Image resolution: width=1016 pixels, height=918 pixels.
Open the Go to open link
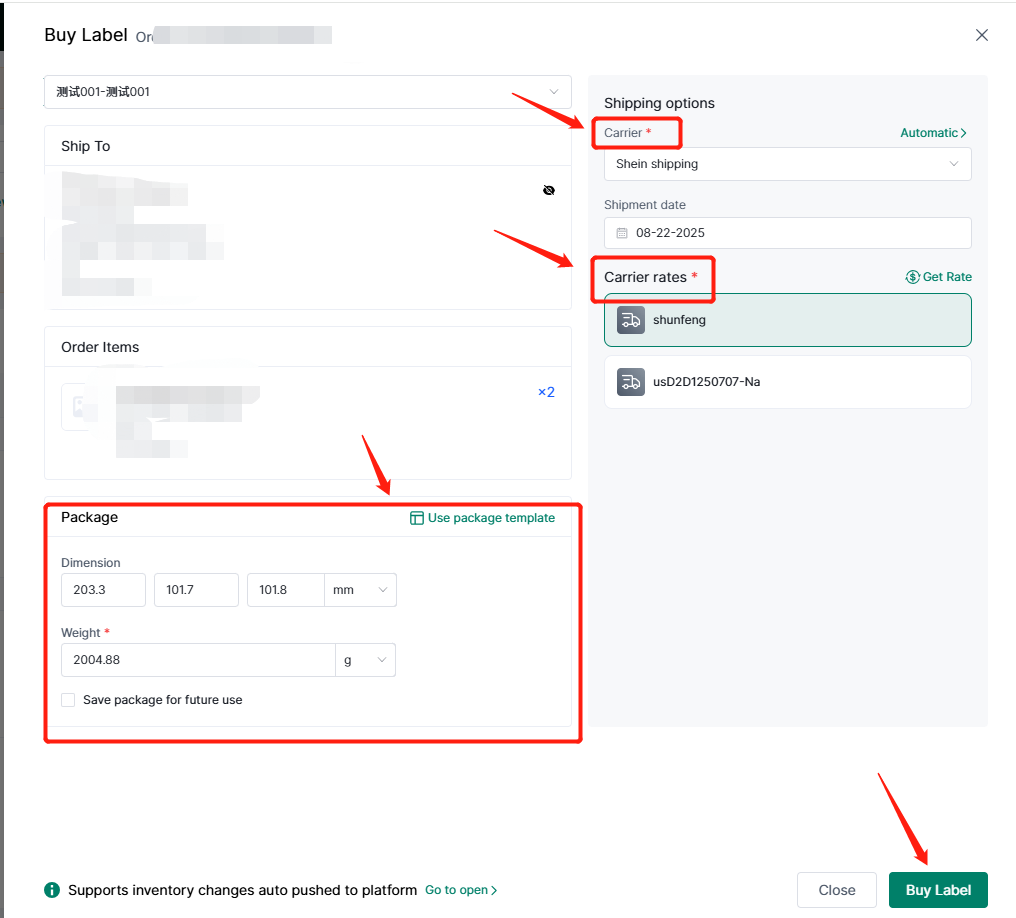(460, 890)
